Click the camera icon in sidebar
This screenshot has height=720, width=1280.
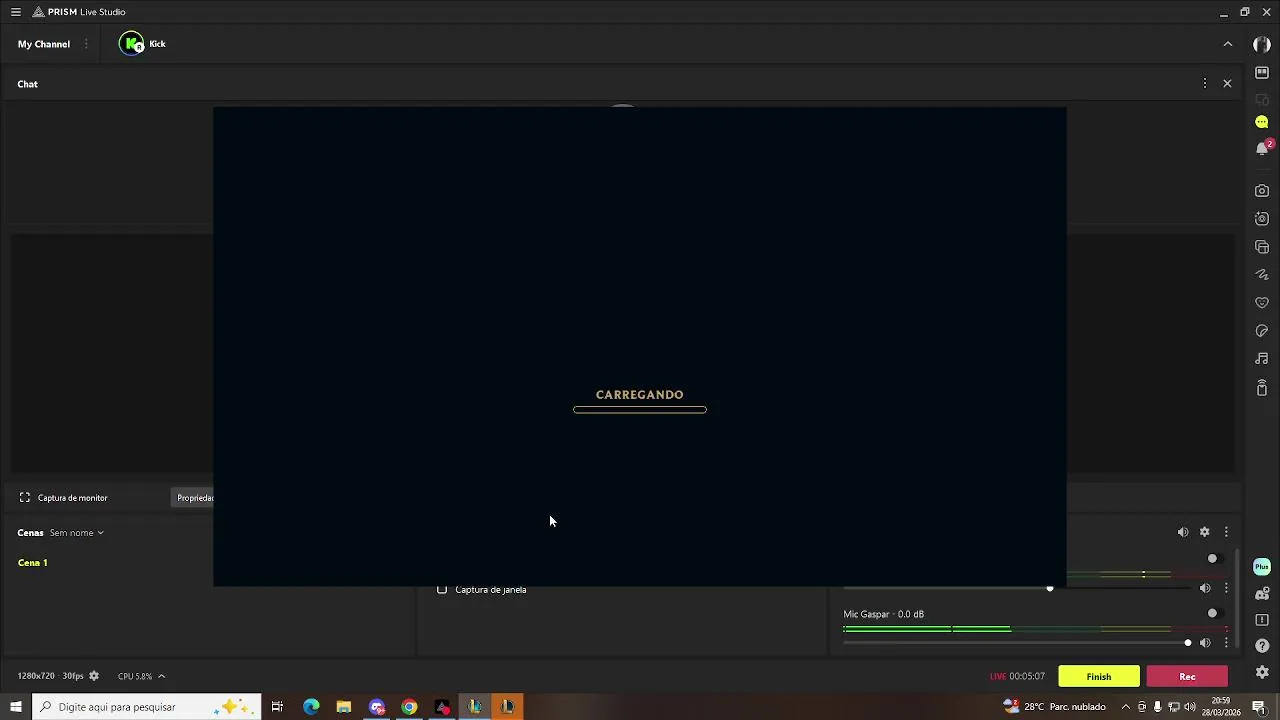[1262, 191]
